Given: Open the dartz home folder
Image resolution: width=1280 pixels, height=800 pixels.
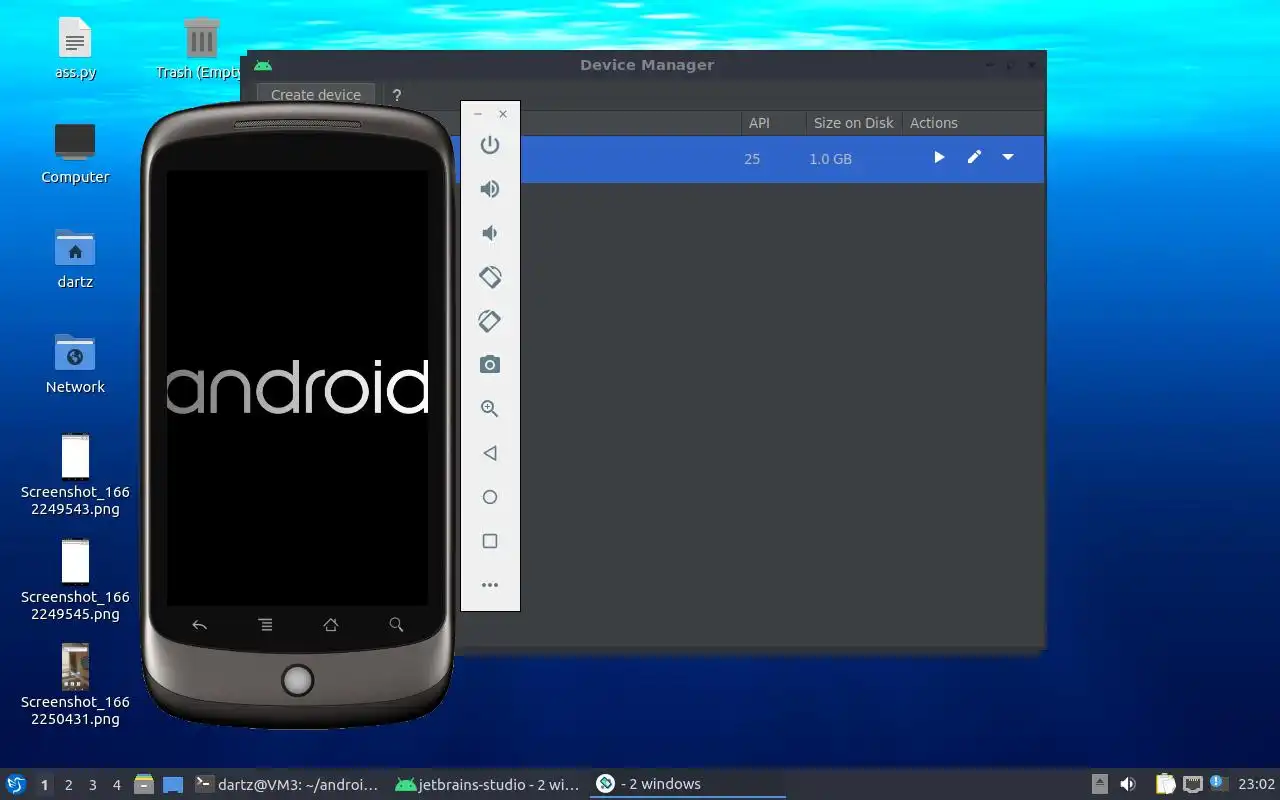Looking at the screenshot, I should click(x=75, y=258).
